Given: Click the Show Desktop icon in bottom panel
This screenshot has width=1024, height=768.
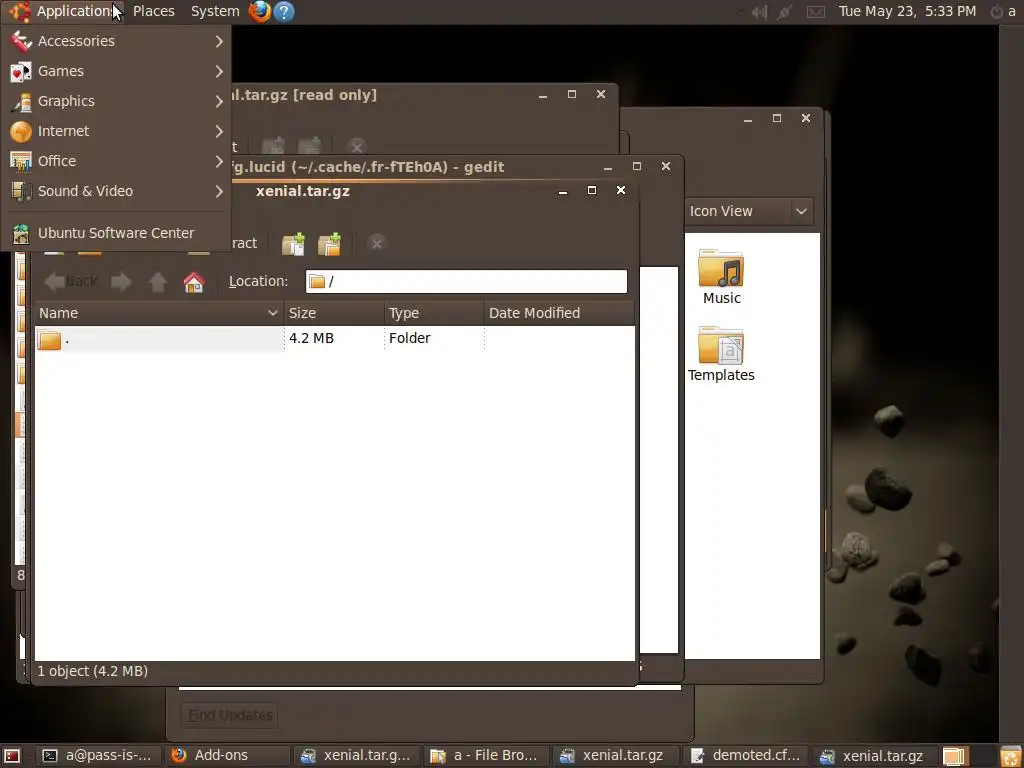Looking at the screenshot, I should point(12,756).
